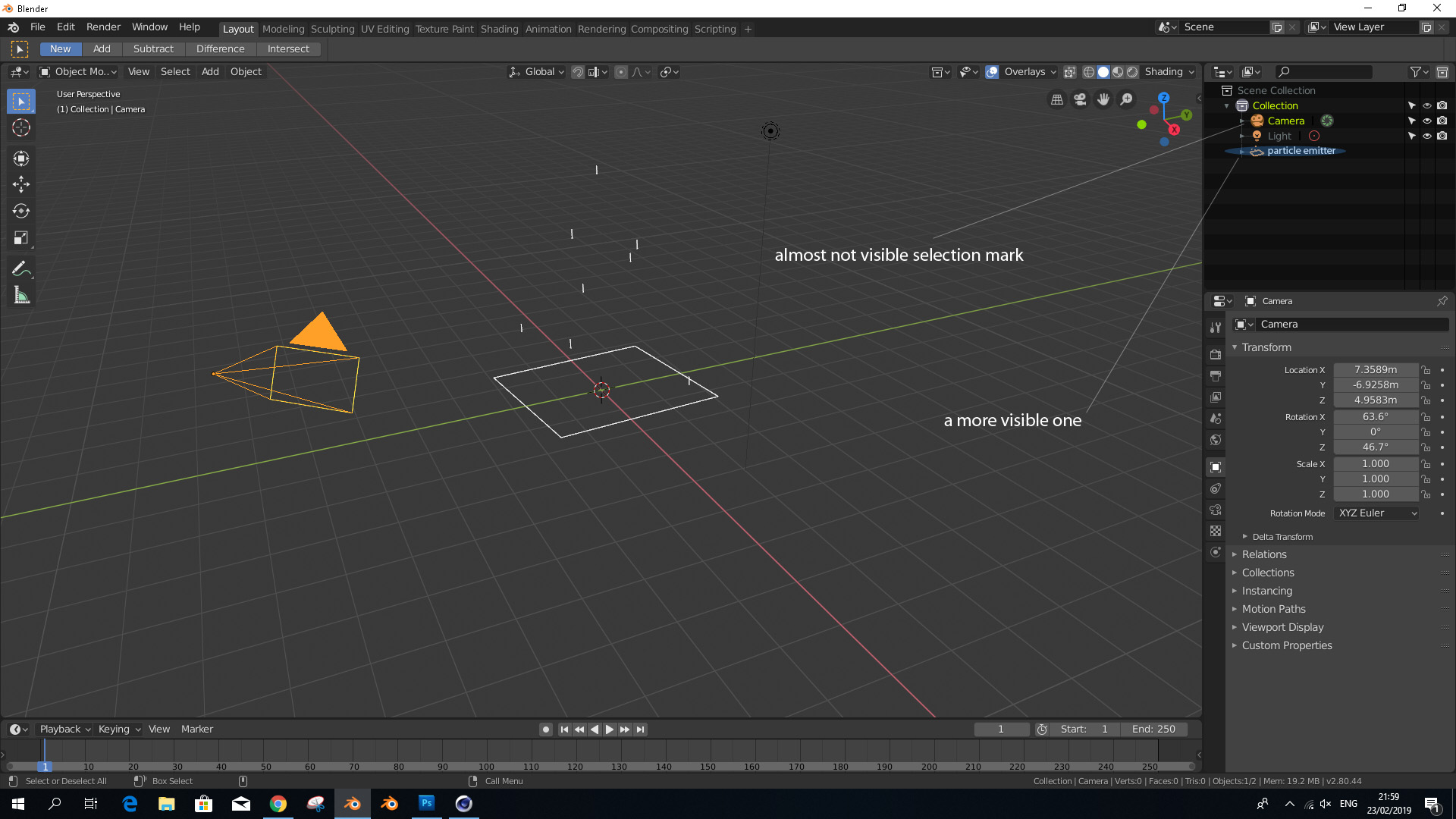Viewport: 1456px width, 819px height.
Task: Open the Global orientation dropdown
Action: pos(536,72)
